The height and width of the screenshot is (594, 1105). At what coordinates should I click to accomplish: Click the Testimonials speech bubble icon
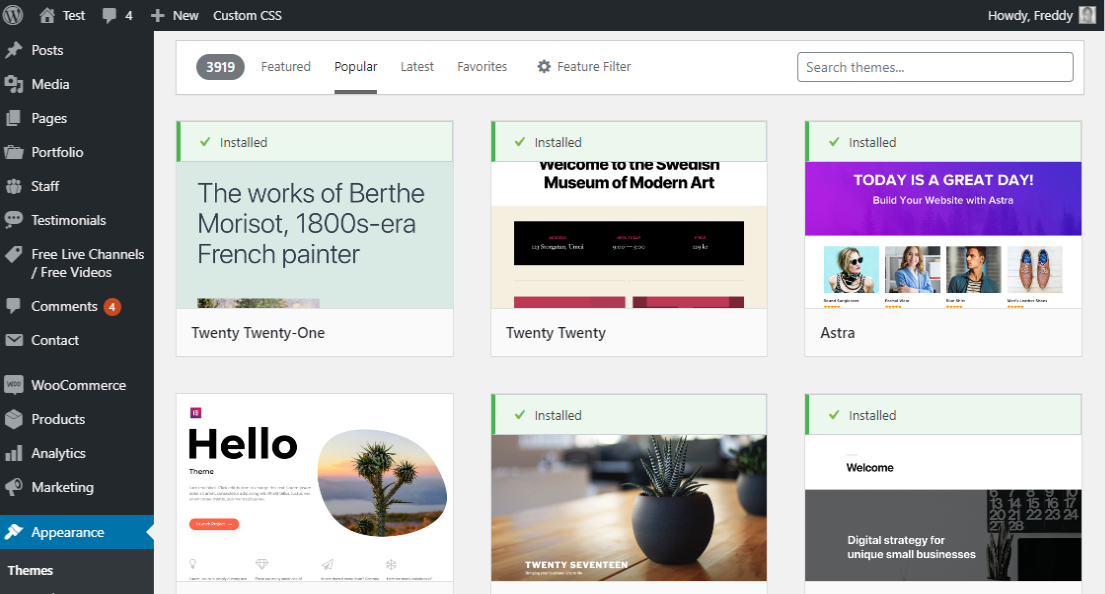coord(13,220)
